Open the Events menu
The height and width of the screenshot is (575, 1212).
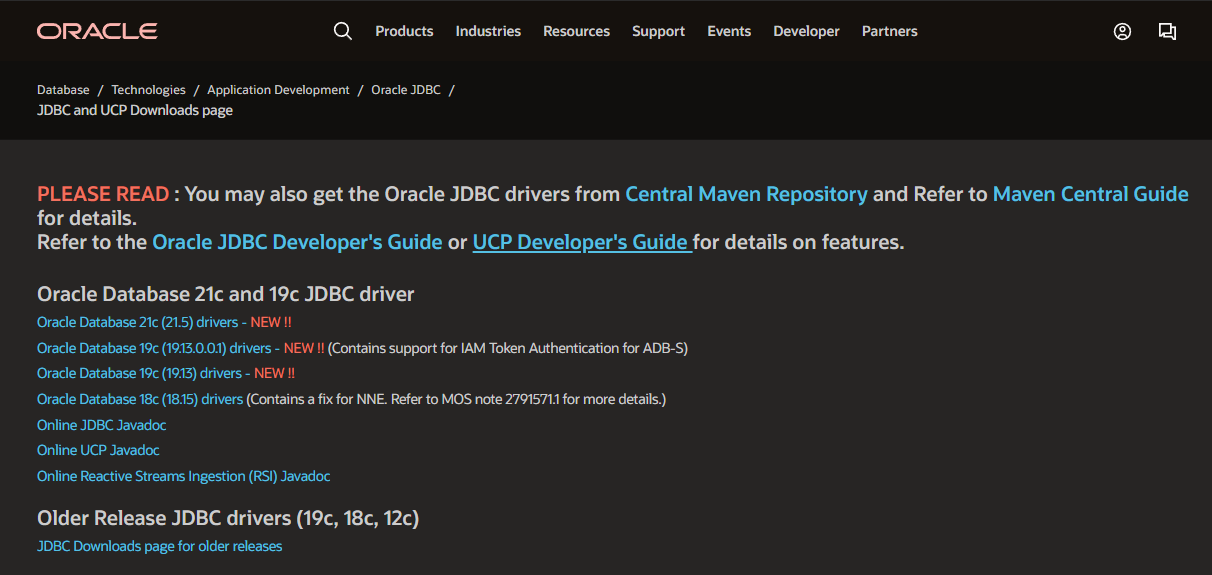coord(729,31)
